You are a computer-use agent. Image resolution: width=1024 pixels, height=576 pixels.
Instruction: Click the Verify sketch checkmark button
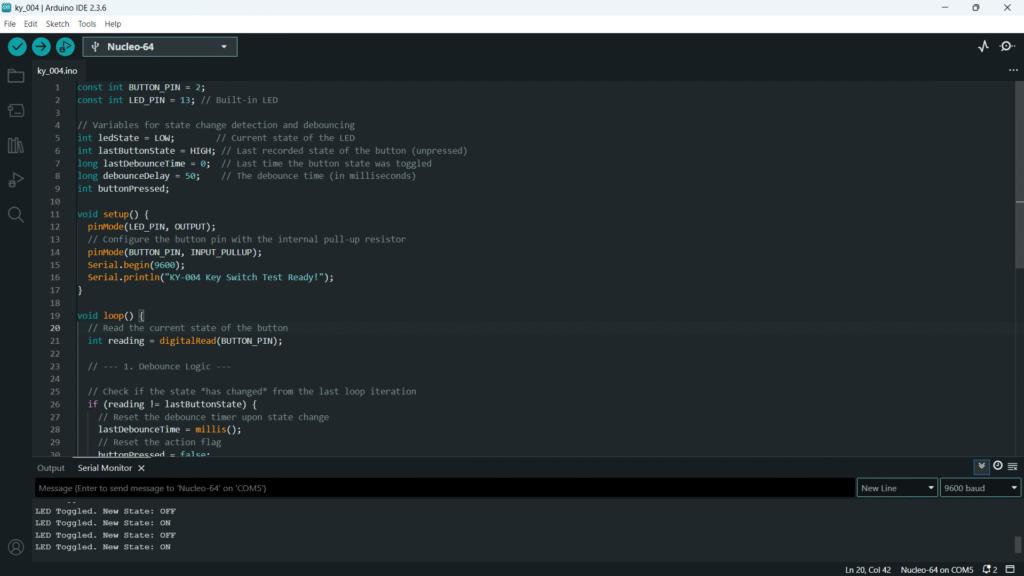[17, 47]
